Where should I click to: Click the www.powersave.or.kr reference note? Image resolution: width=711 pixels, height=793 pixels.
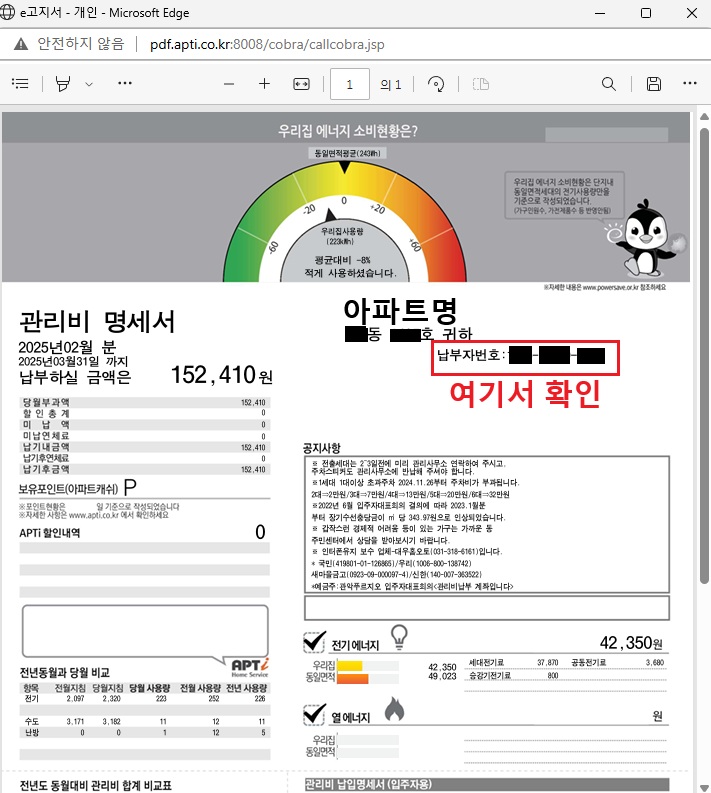tap(605, 287)
